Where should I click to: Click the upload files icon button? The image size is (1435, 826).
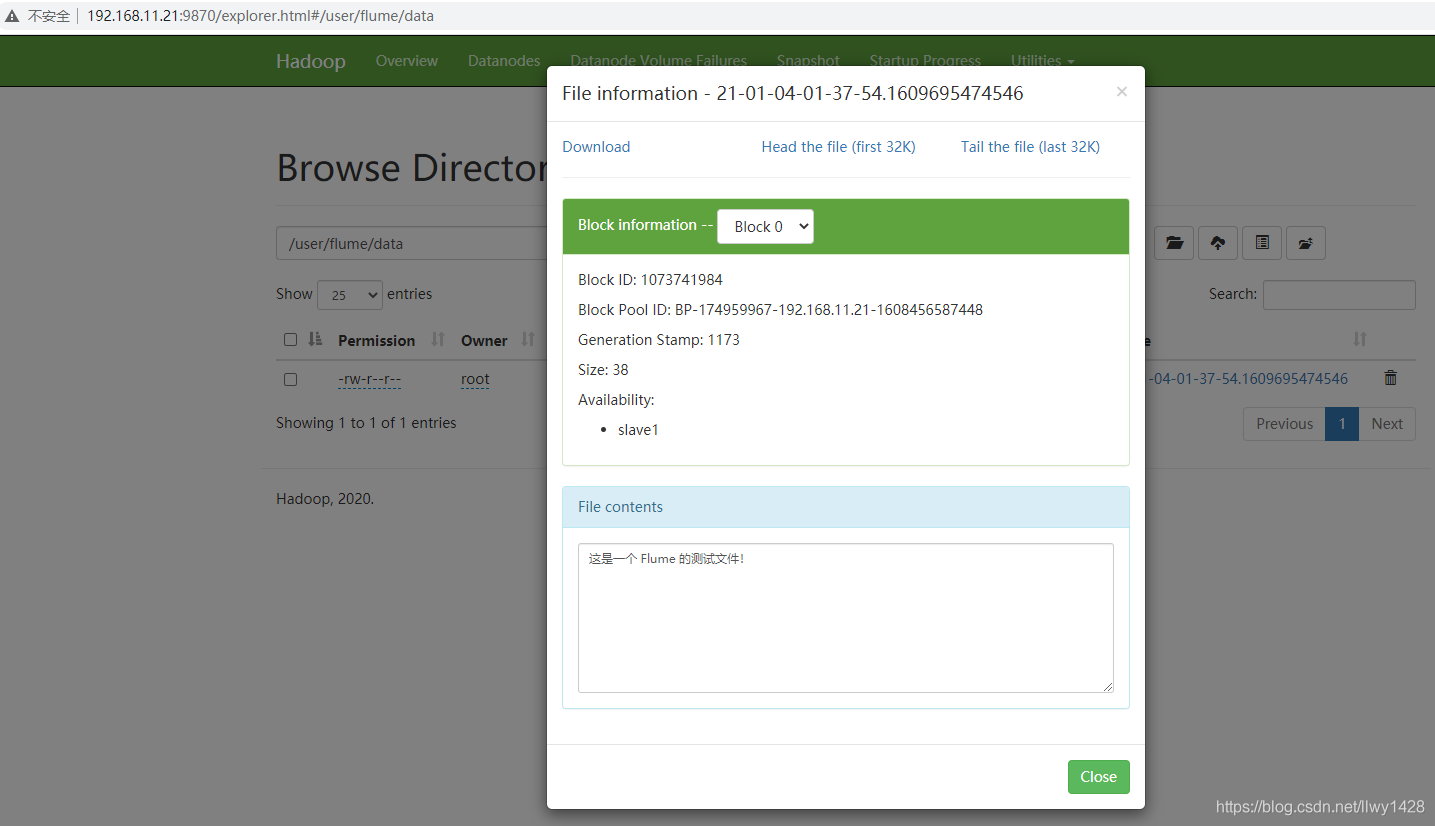(x=1218, y=243)
